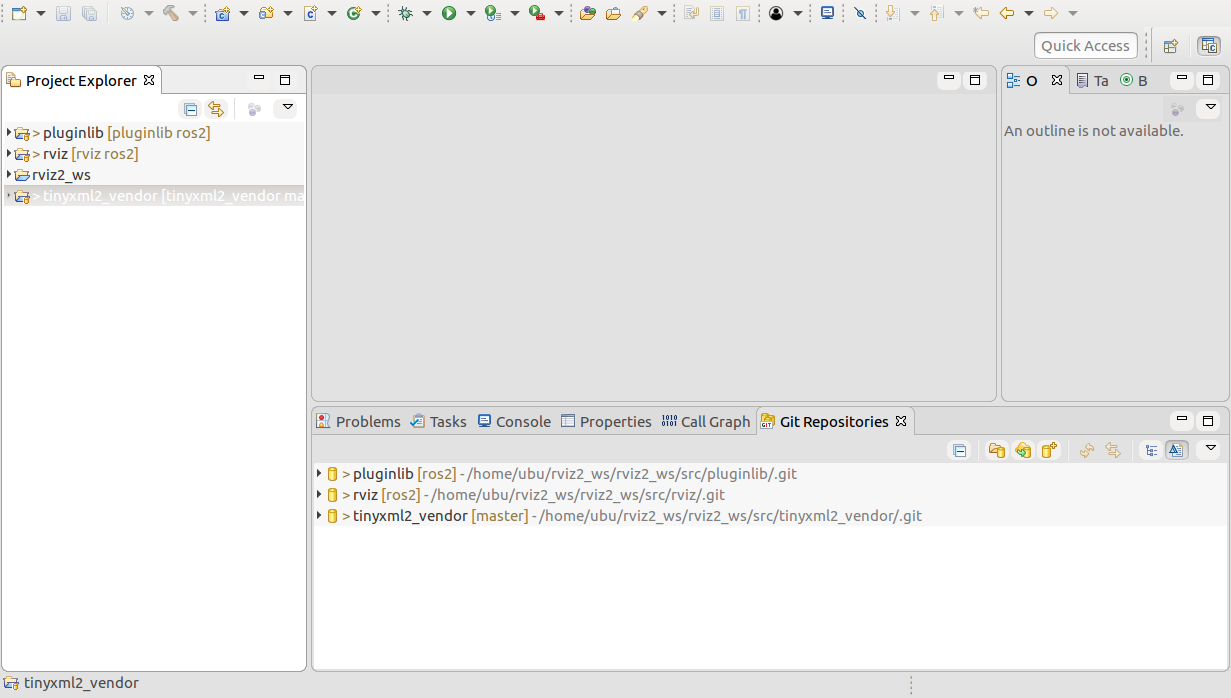The height and width of the screenshot is (698, 1231).
Task: Select the rviz2_ws project folder
Action: pyautogui.click(x=61, y=175)
